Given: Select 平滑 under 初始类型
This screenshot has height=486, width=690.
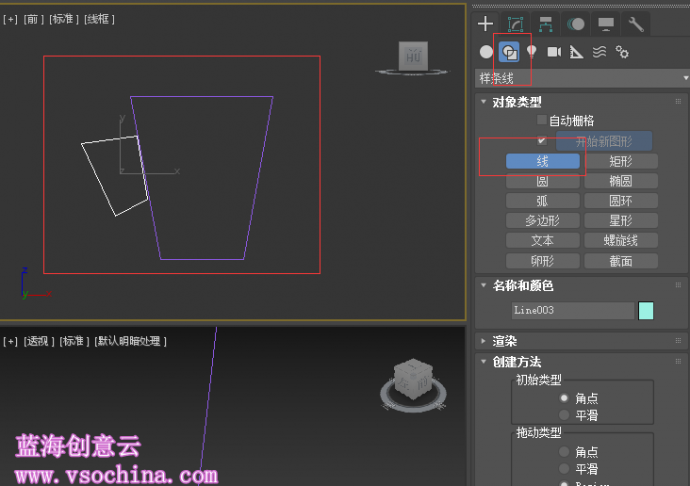Looking at the screenshot, I should pos(564,414).
